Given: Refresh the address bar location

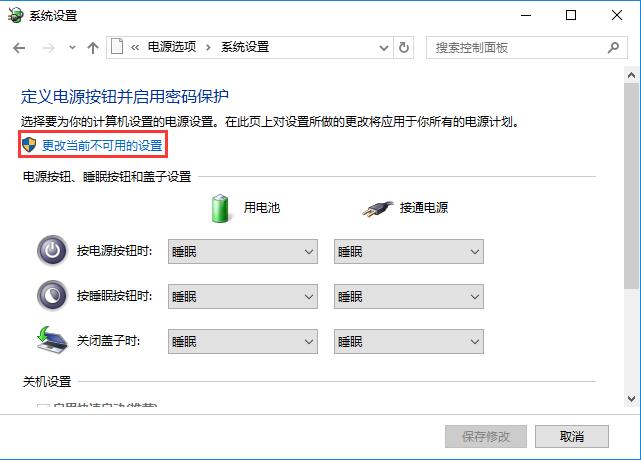Looking at the screenshot, I should tap(404, 47).
